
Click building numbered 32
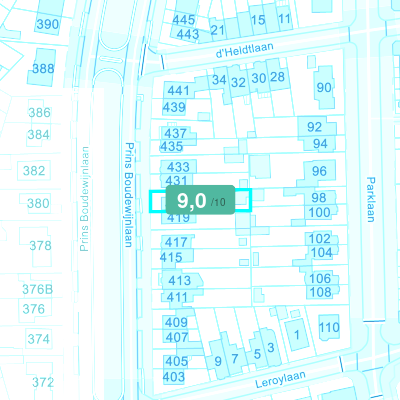pyautogui.click(x=238, y=82)
